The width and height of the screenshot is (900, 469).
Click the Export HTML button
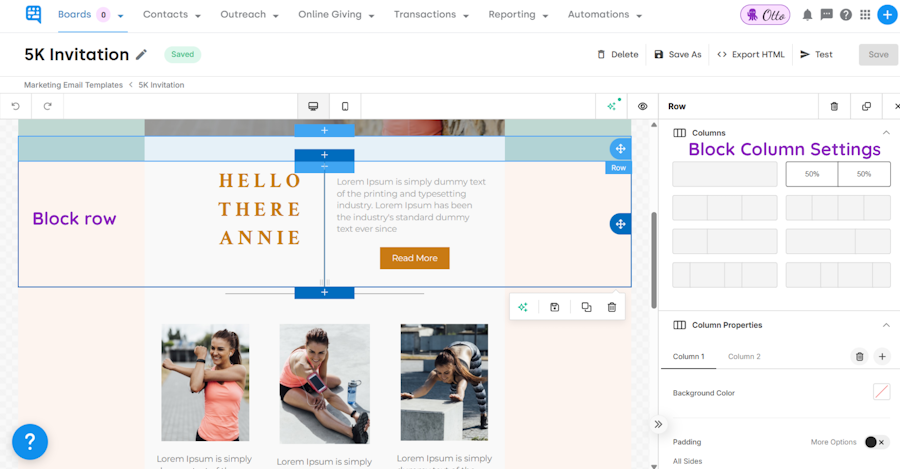coord(751,55)
